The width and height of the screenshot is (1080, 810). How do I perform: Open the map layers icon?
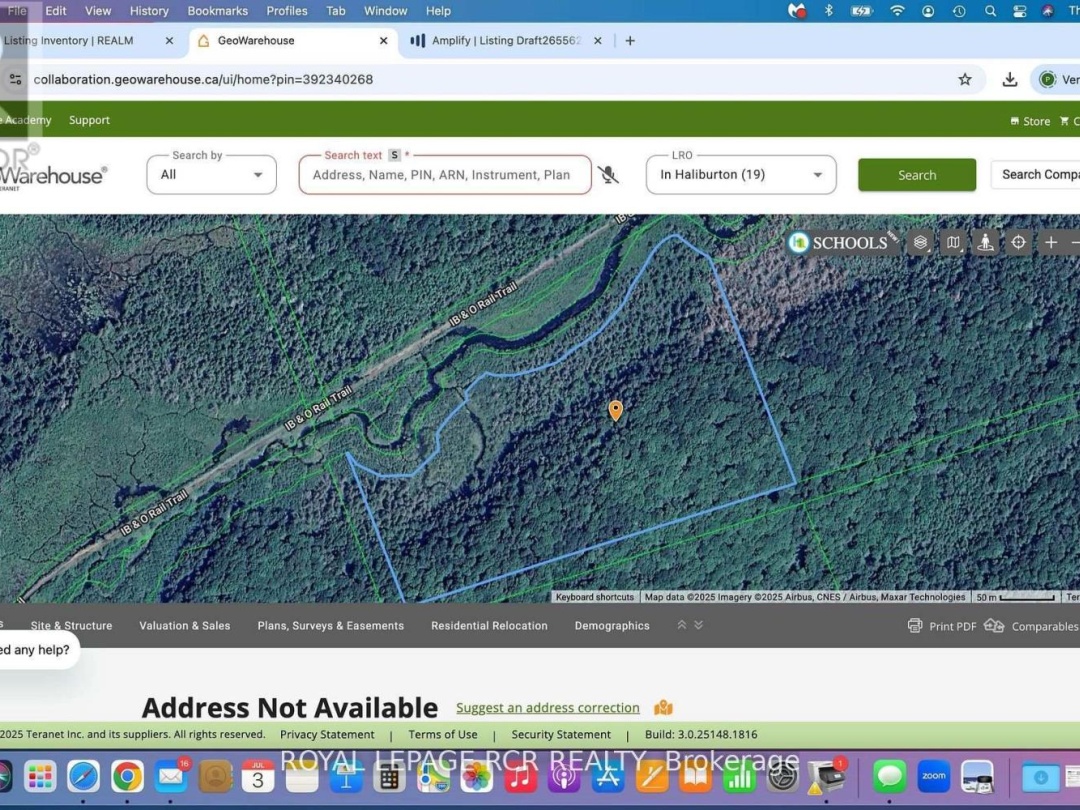(920, 242)
